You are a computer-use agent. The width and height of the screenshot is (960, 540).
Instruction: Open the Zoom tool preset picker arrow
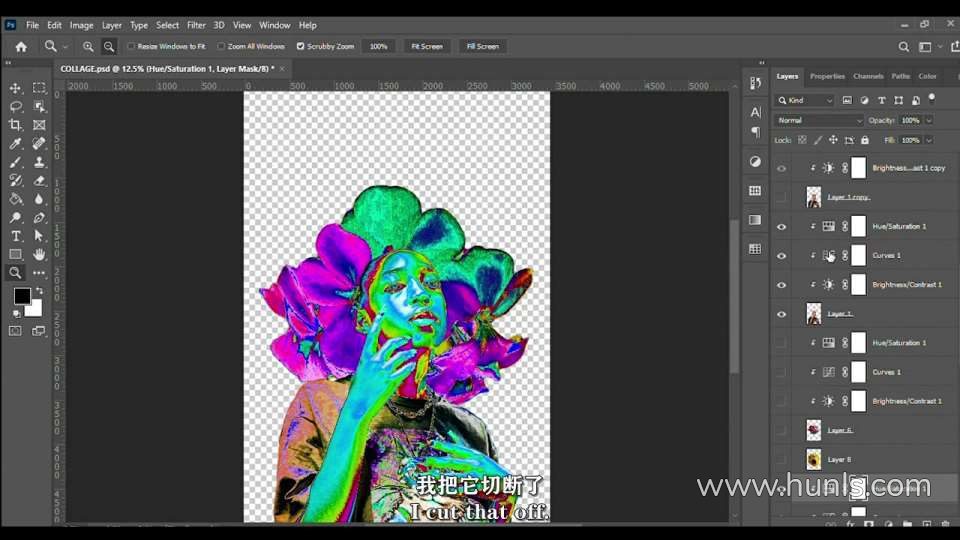[65, 47]
